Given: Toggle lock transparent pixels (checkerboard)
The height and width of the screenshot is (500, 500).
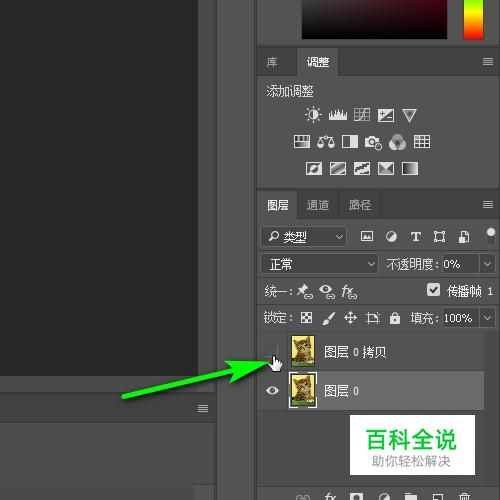Looking at the screenshot, I should coord(306,318).
